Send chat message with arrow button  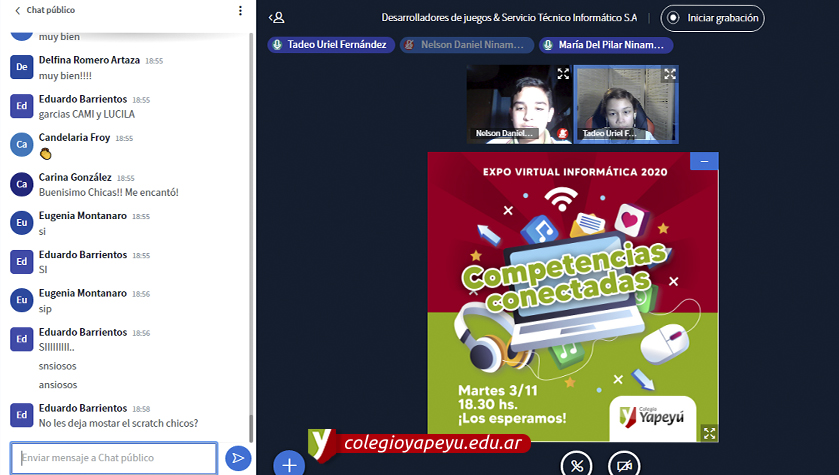(237, 458)
